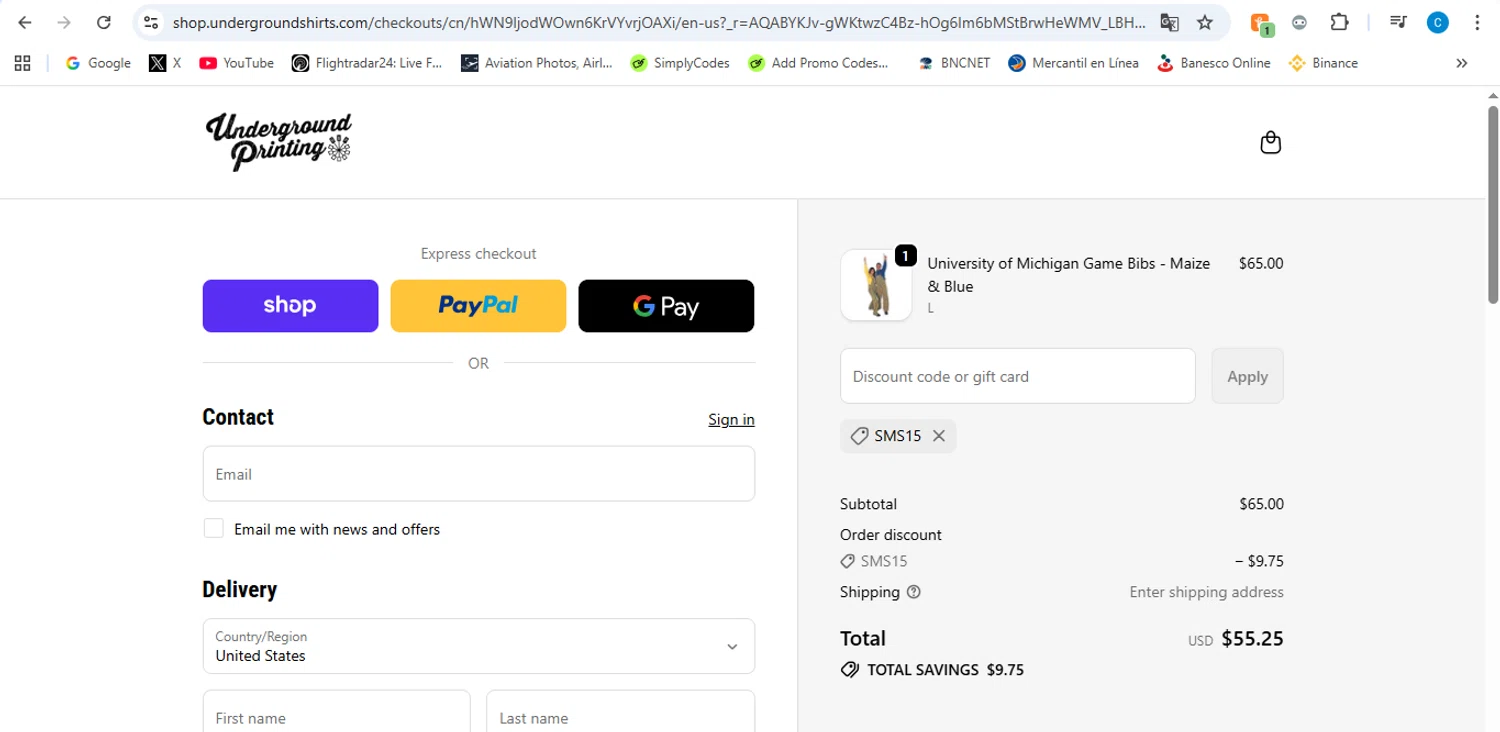Click the Shipping help question icon
The image size is (1500, 732).
[x=913, y=592]
